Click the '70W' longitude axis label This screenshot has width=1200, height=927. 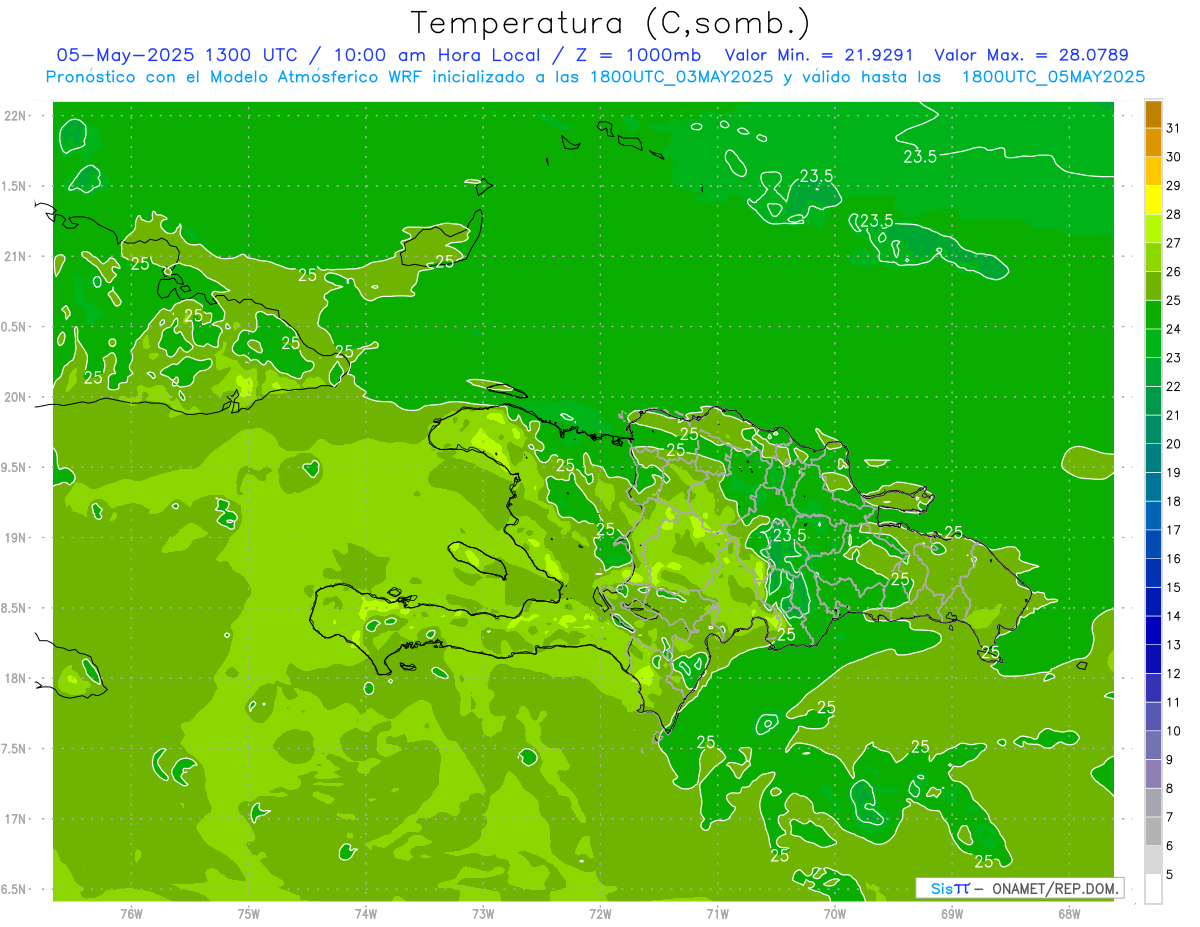pyautogui.click(x=835, y=913)
